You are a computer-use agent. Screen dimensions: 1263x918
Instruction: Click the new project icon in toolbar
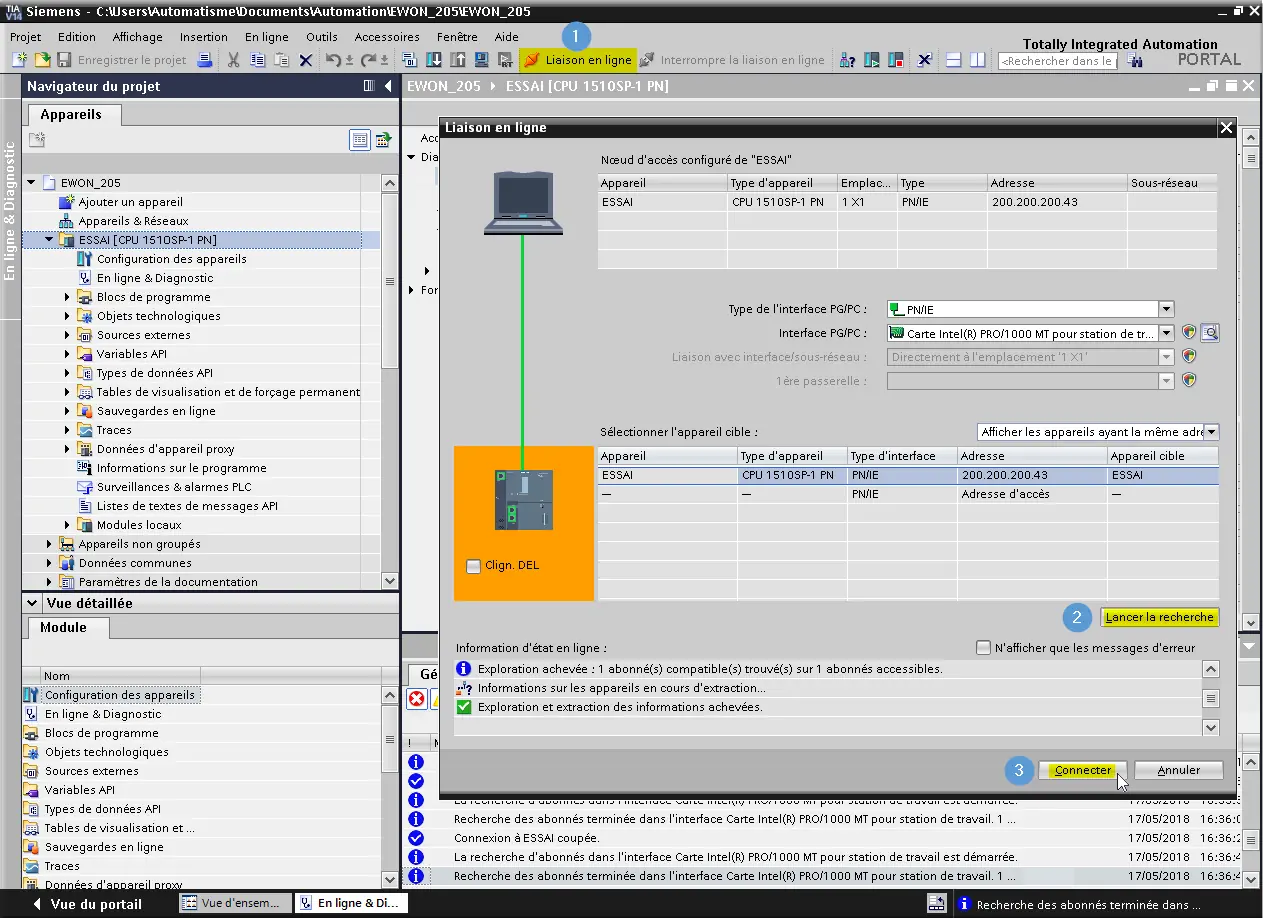(19, 60)
